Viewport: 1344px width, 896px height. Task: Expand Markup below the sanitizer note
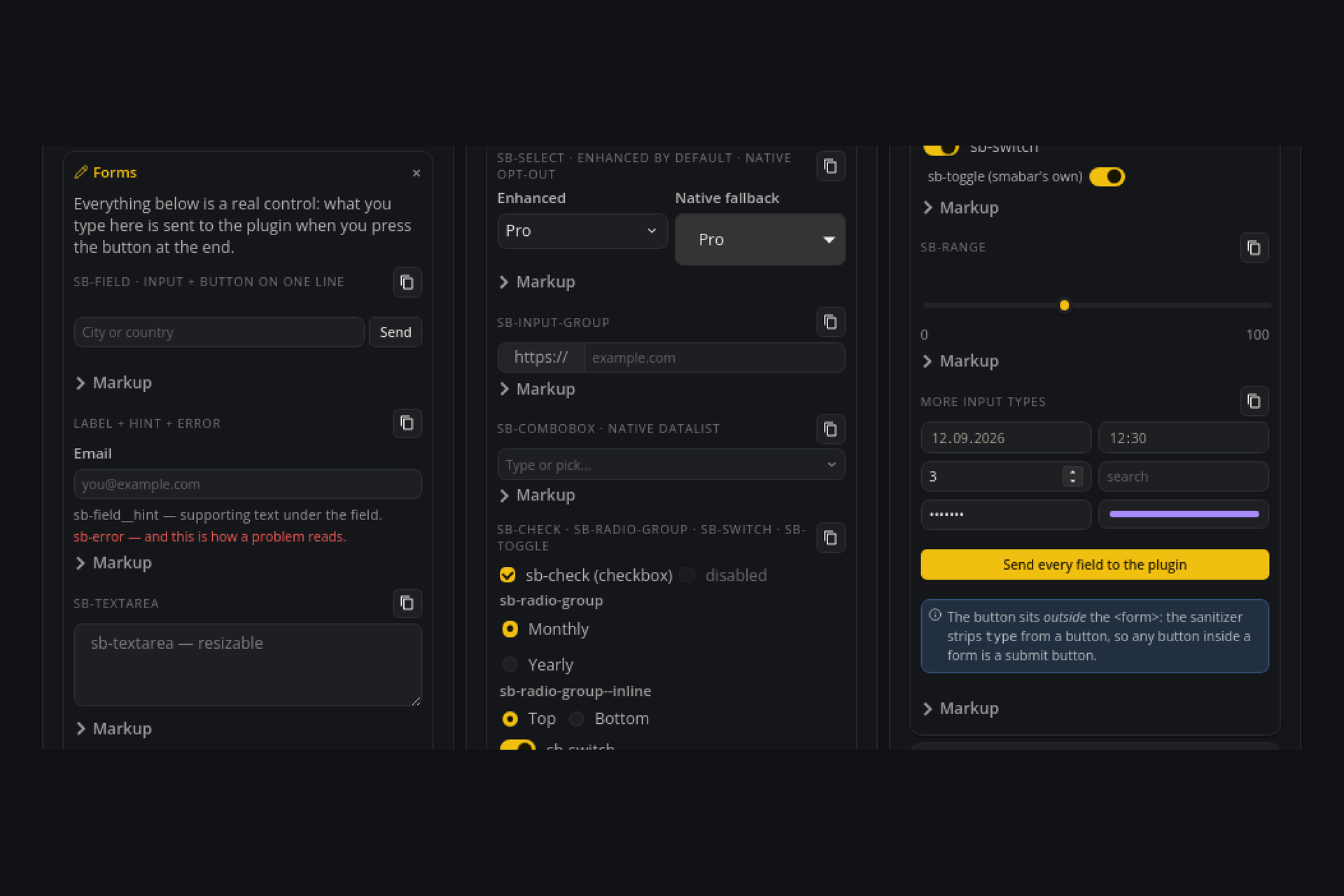point(960,708)
